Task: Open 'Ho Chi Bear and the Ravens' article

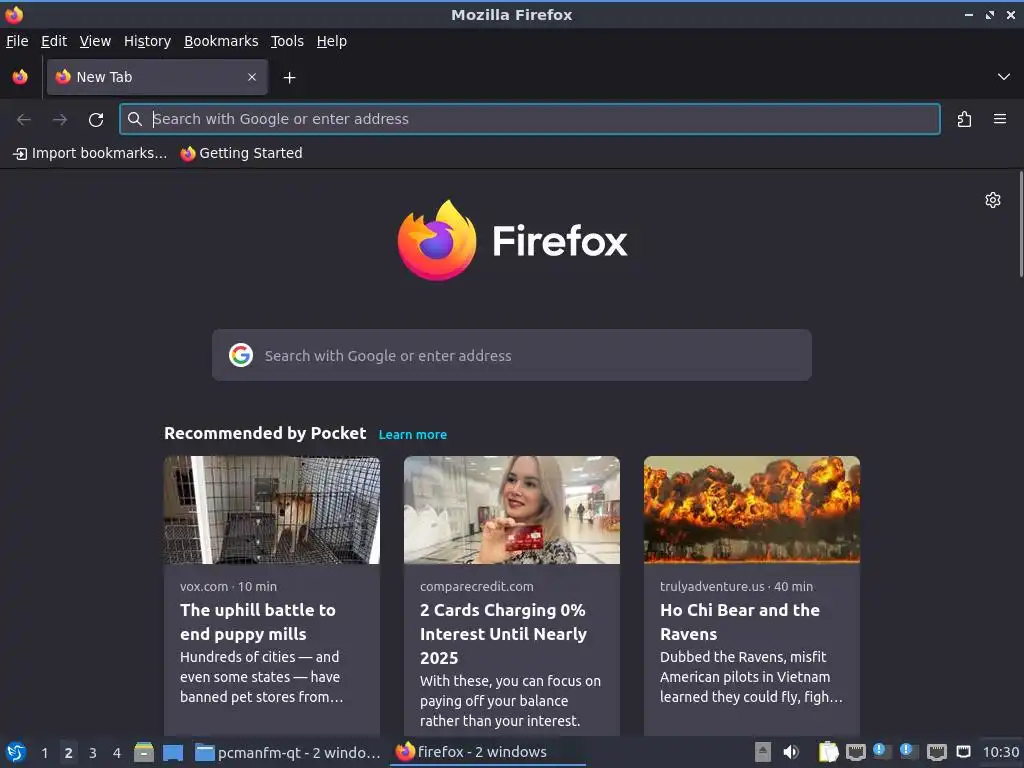Action: [739, 622]
